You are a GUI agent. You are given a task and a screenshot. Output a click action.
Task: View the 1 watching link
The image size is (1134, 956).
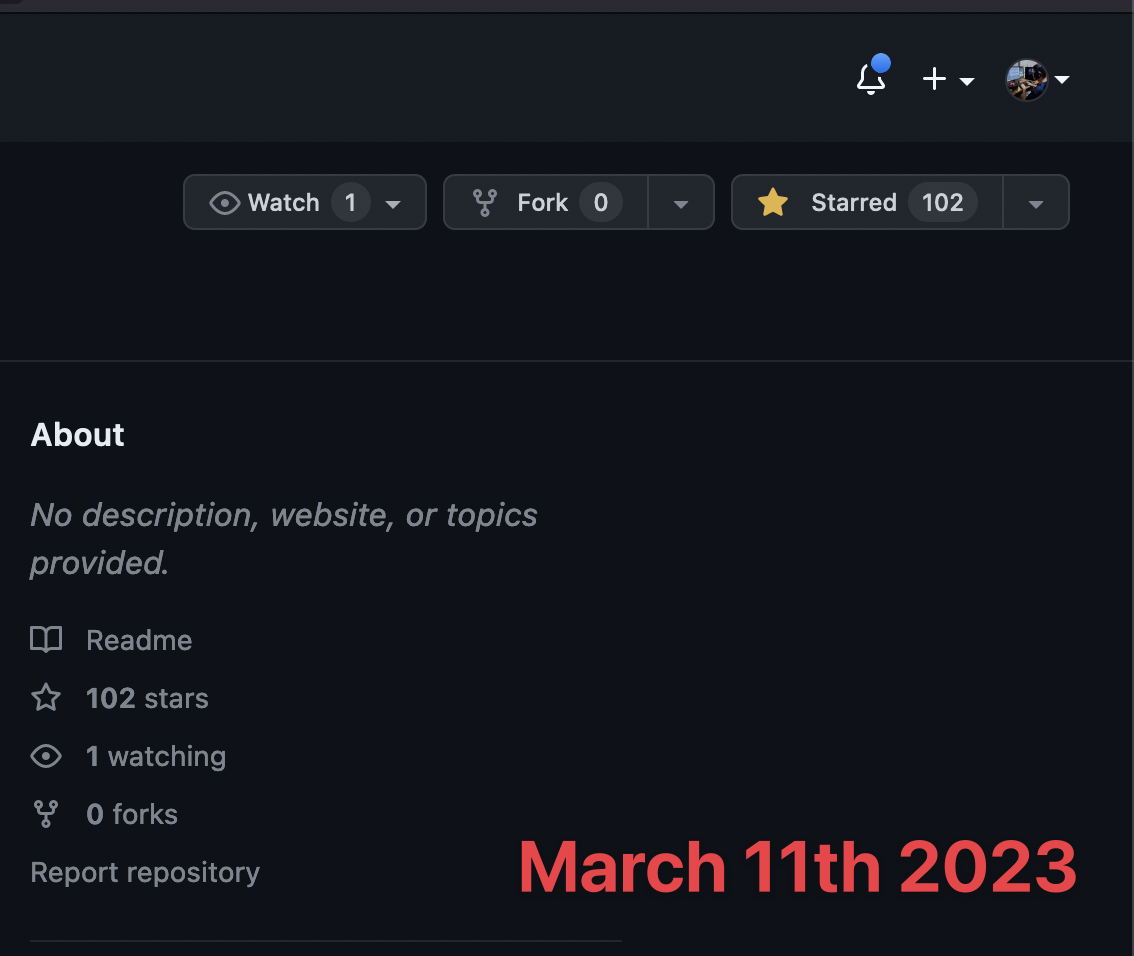pos(156,756)
